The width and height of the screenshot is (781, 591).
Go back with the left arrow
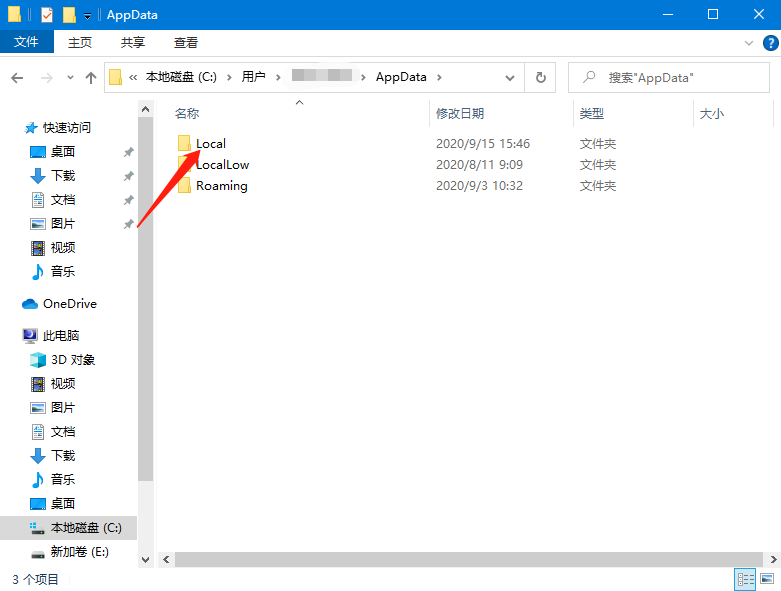17,78
